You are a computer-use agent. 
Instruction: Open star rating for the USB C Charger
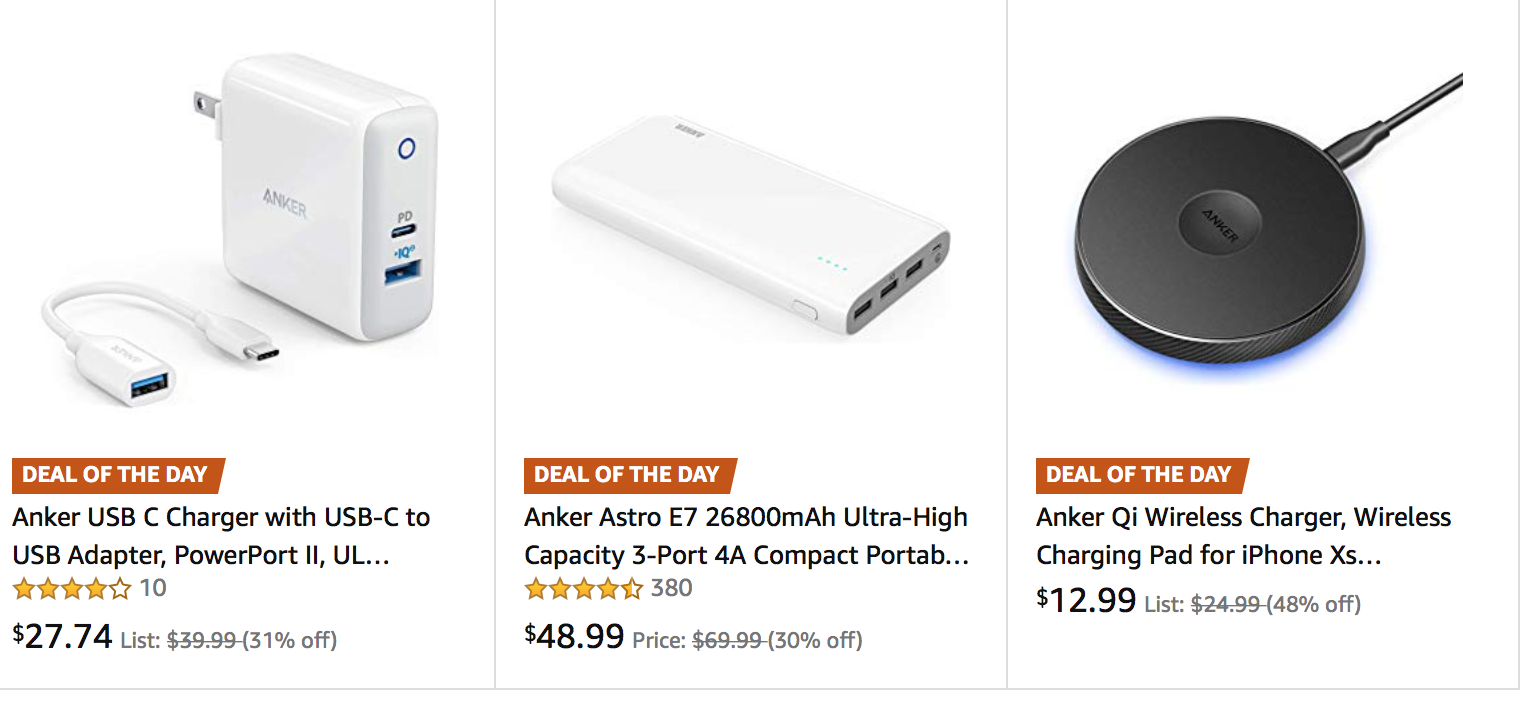pos(71,589)
